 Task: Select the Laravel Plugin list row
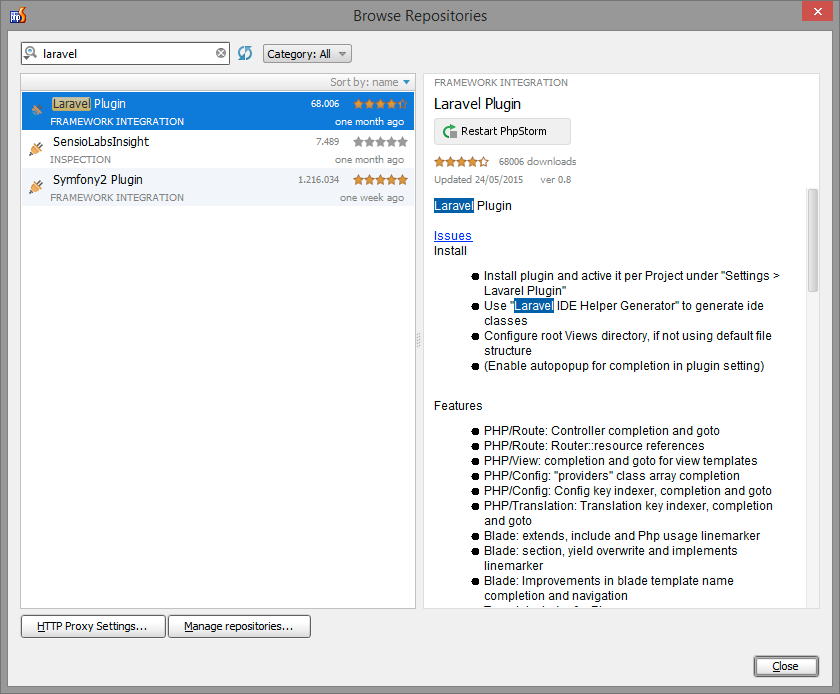tap(218, 111)
